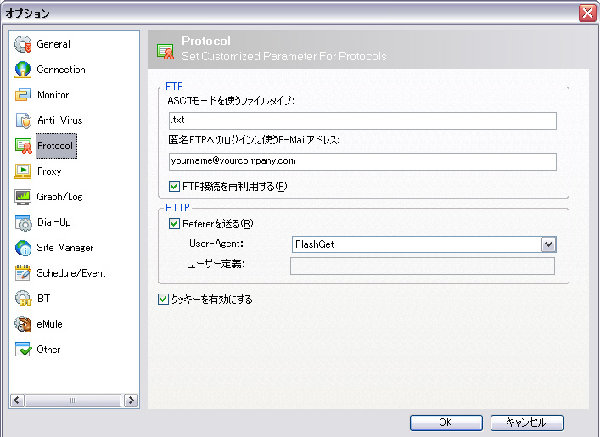Click the anonymous FTP email address field
The width and height of the screenshot is (600, 437).
pyautogui.click(x=361, y=159)
